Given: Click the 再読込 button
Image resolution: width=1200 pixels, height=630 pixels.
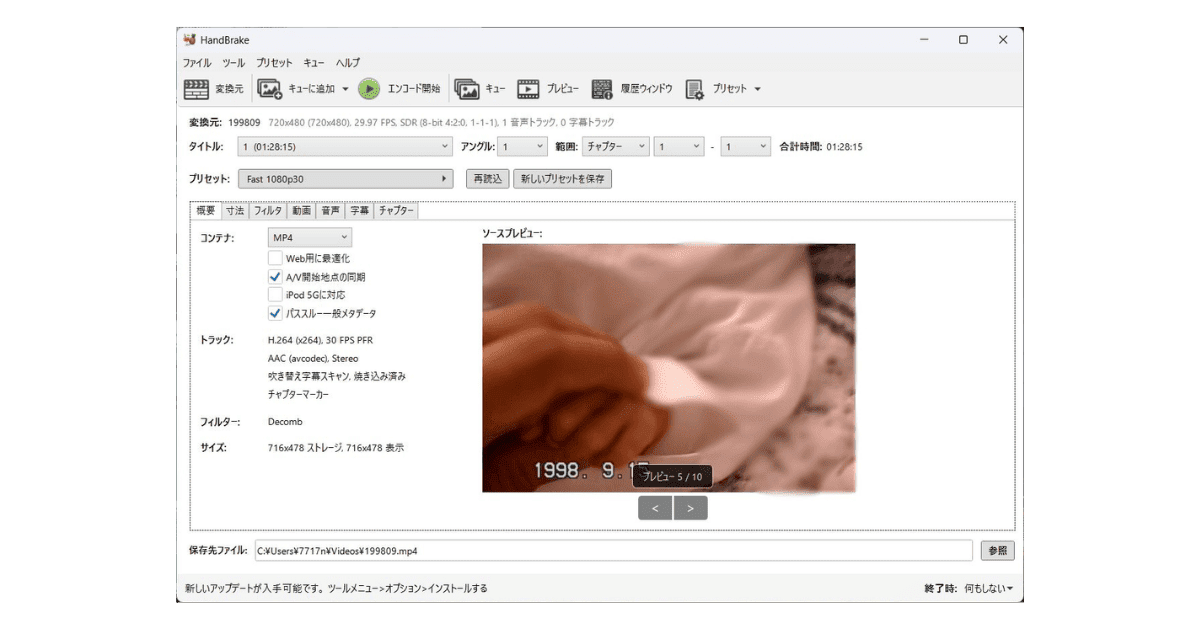Looking at the screenshot, I should (488, 179).
